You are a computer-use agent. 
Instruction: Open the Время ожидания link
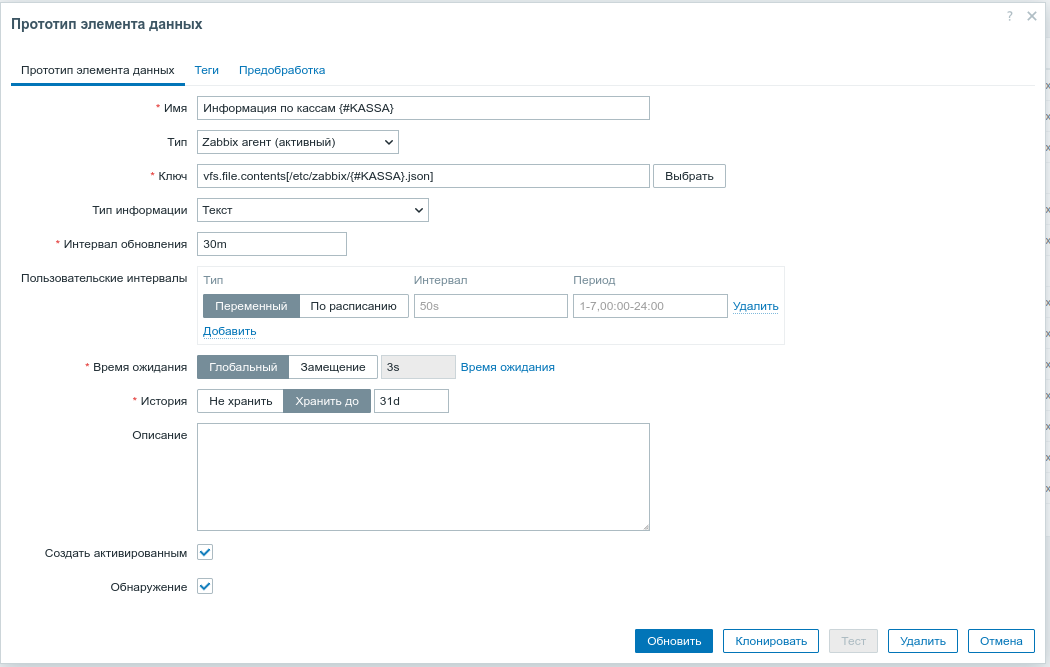tap(508, 367)
